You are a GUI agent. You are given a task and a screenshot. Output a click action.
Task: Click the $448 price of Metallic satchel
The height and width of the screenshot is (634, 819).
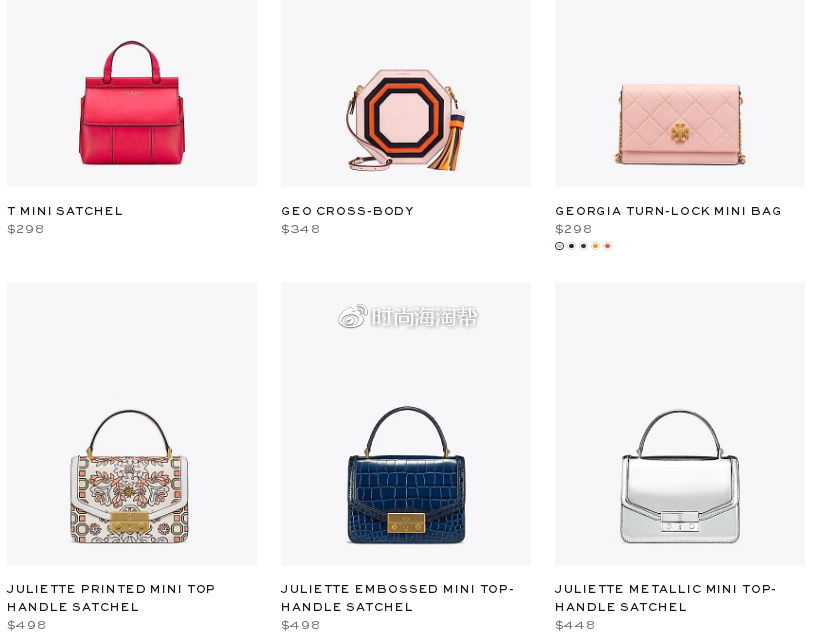(x=575, y=625)
